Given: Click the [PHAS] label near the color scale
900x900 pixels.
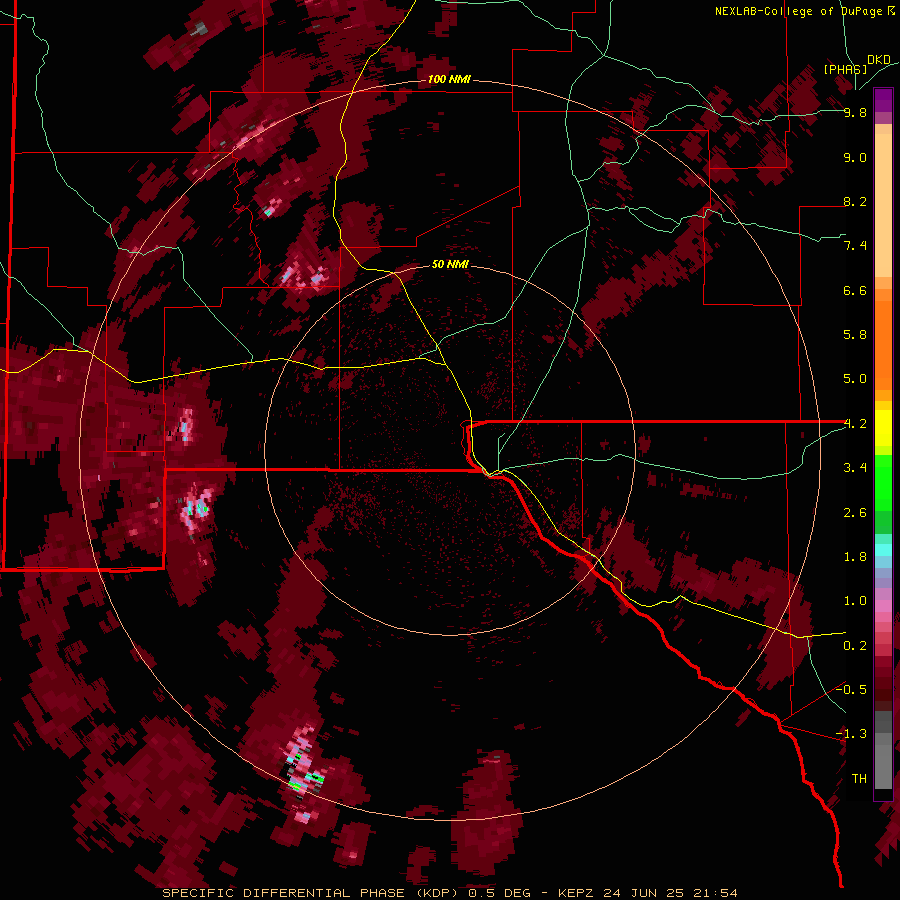Looking at the screenshot, I should click(845, 69).
